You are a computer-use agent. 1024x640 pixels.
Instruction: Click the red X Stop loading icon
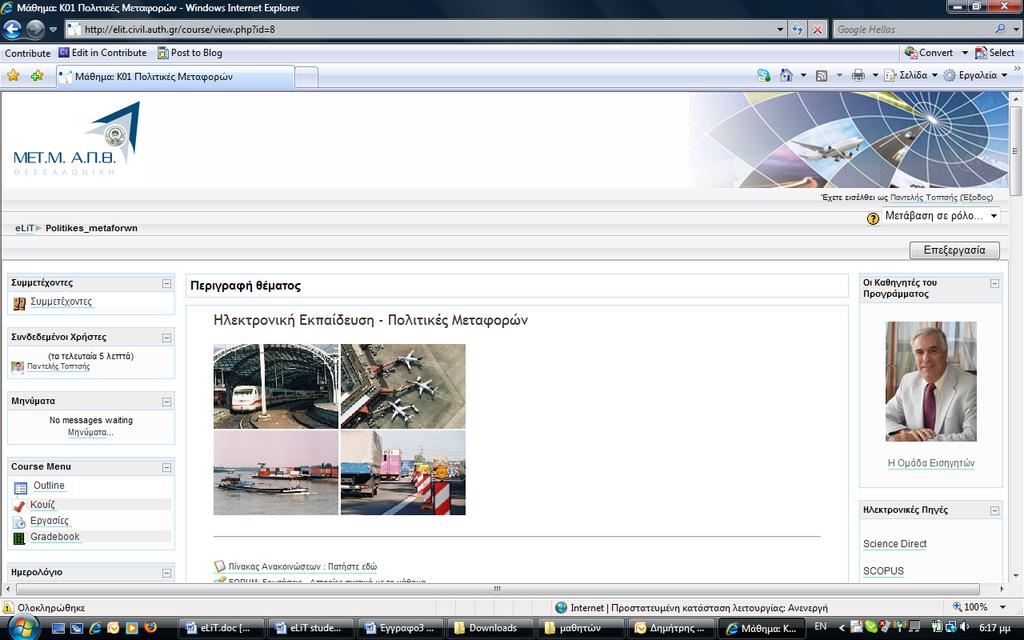[x=817, y=29]
